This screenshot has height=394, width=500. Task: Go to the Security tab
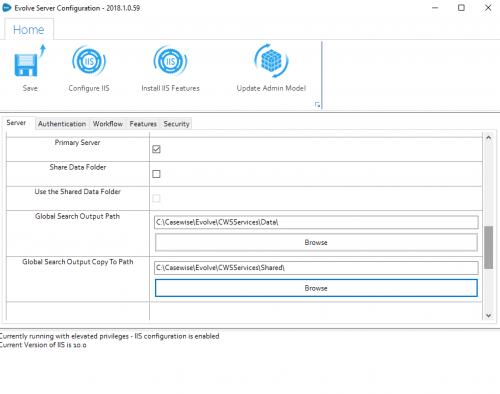(176, 124)
